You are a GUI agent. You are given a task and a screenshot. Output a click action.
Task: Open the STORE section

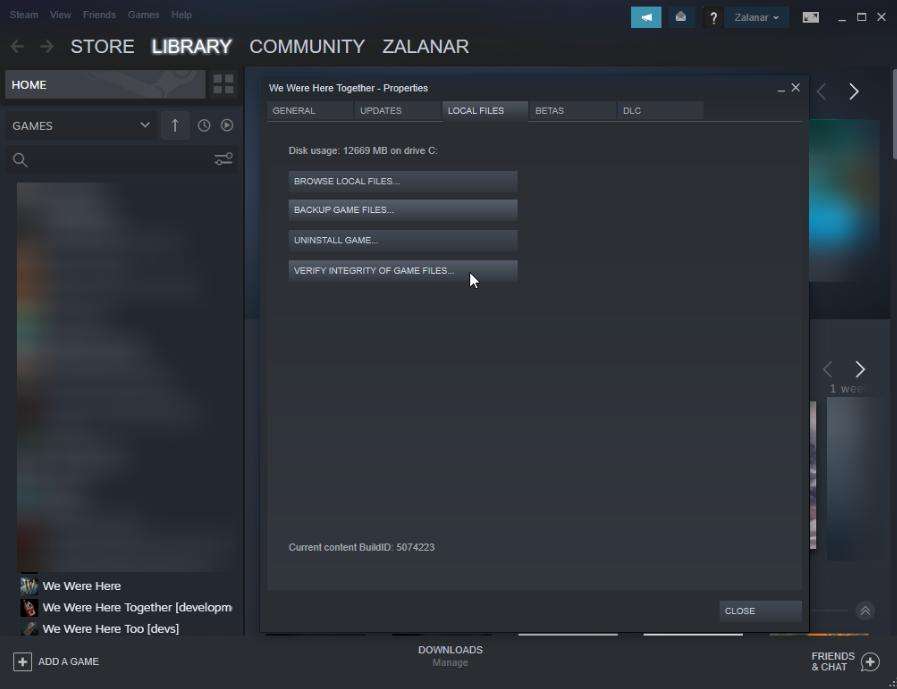click(102, 46)
